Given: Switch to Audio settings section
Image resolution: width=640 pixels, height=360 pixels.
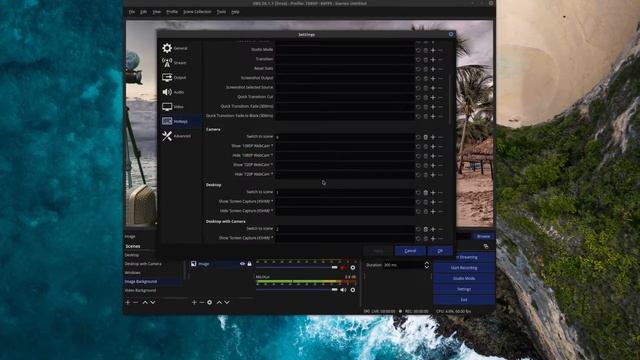Looking at the screenshot, I should tap(180, 92).
